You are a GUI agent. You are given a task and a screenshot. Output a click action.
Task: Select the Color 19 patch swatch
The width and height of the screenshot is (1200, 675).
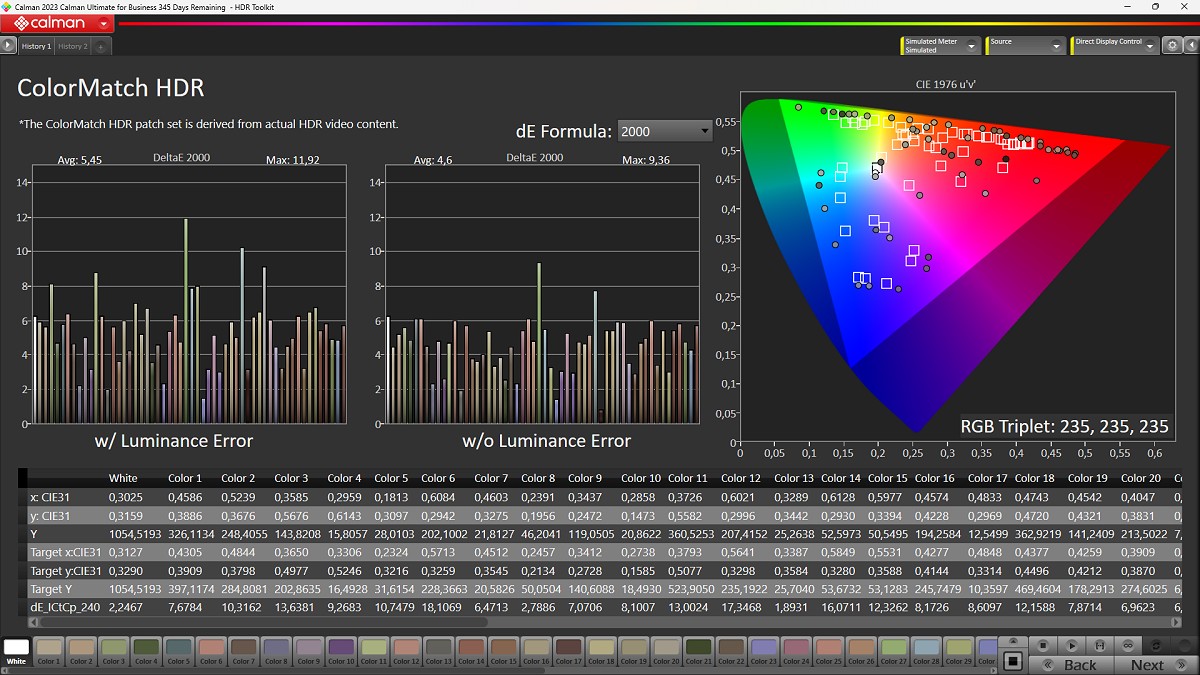click(634, 650)
